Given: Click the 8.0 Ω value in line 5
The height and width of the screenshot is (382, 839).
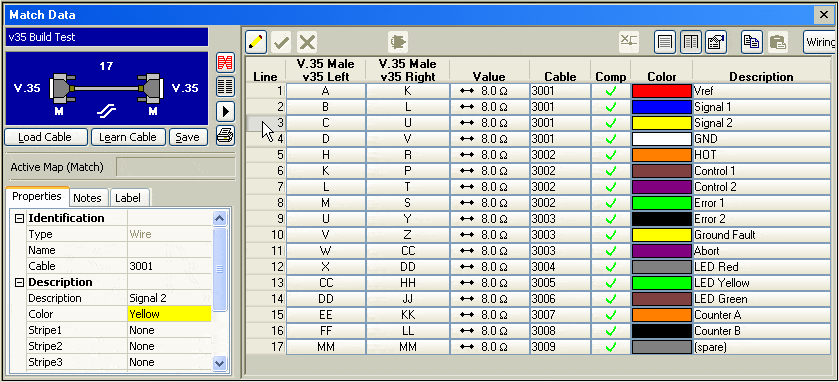Looking at the screenshot, I should [489, 155].
